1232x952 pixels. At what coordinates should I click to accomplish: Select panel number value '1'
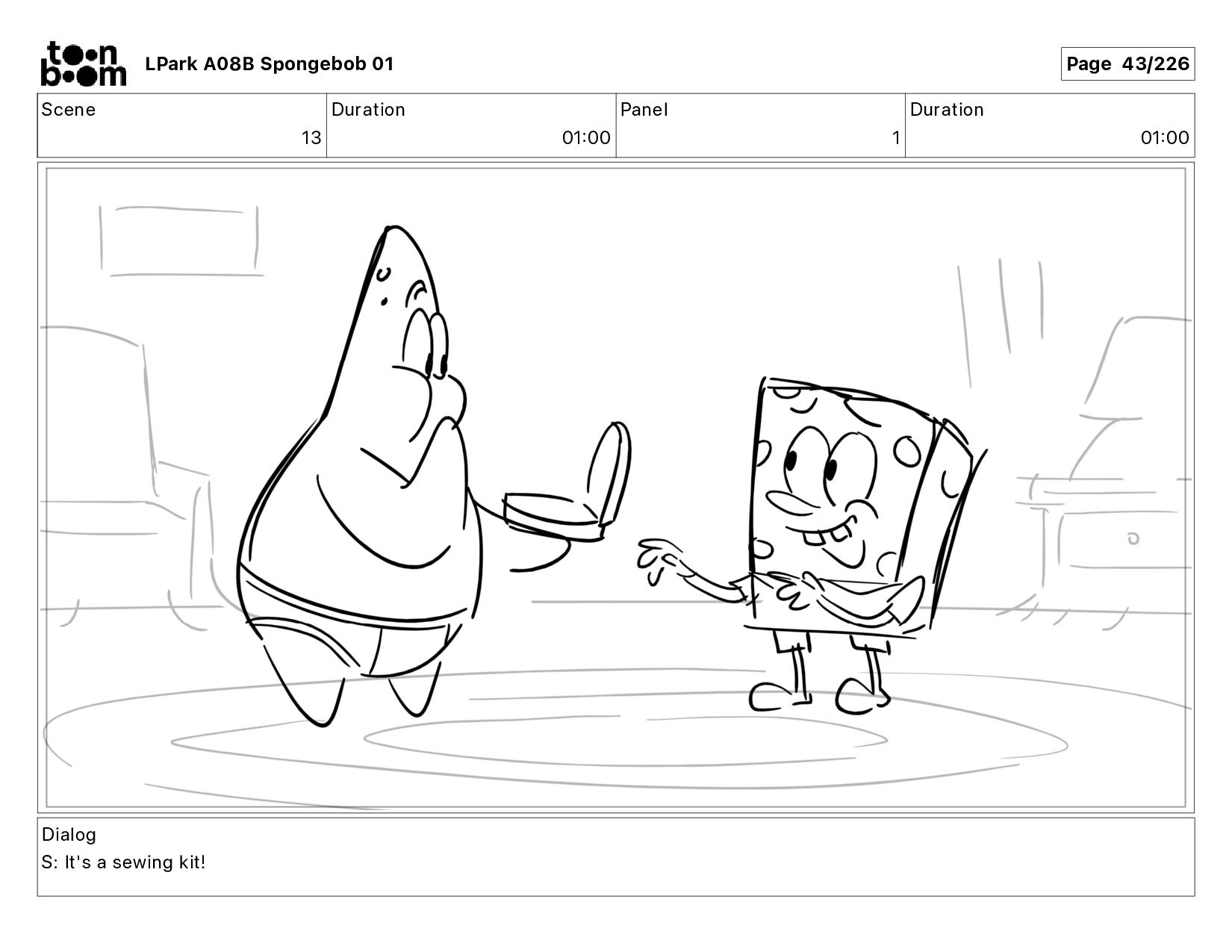coord(896,138)
